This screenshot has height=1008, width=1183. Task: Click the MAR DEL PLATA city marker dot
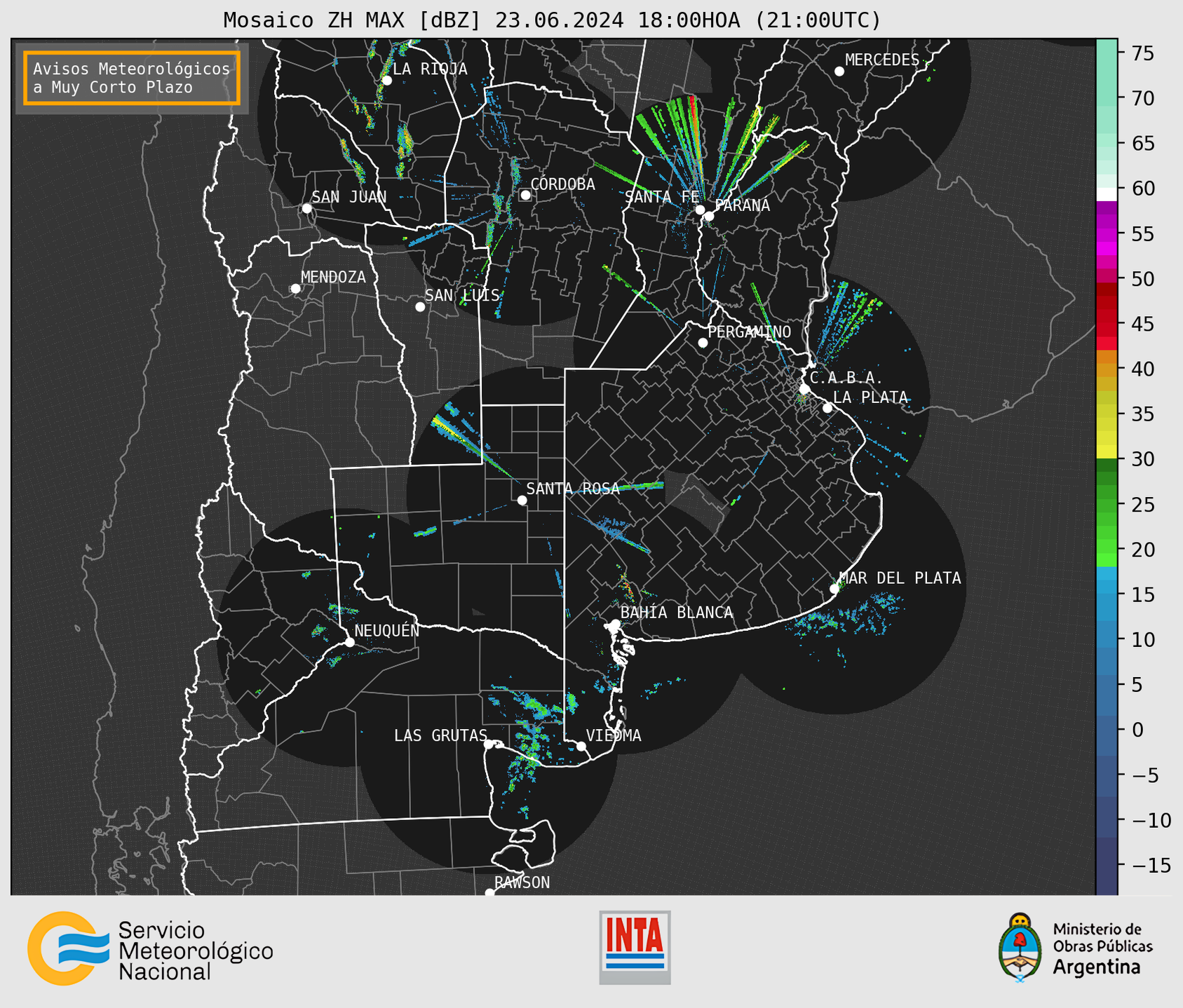[834, 589]
